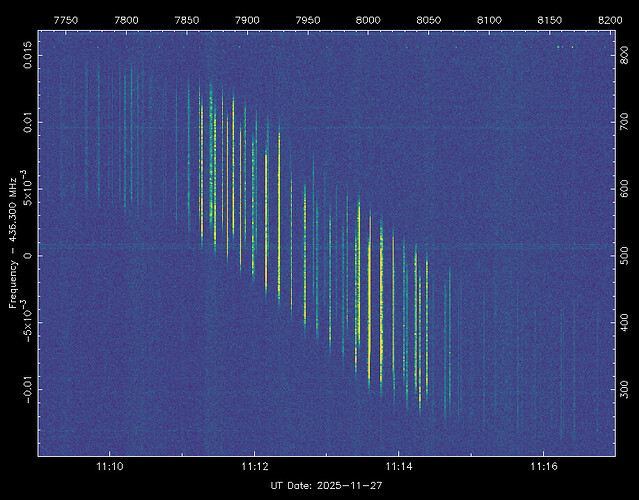Click the 0.015 left axis label
Screen dimensions: 639x500
click(x=28, y=57)
